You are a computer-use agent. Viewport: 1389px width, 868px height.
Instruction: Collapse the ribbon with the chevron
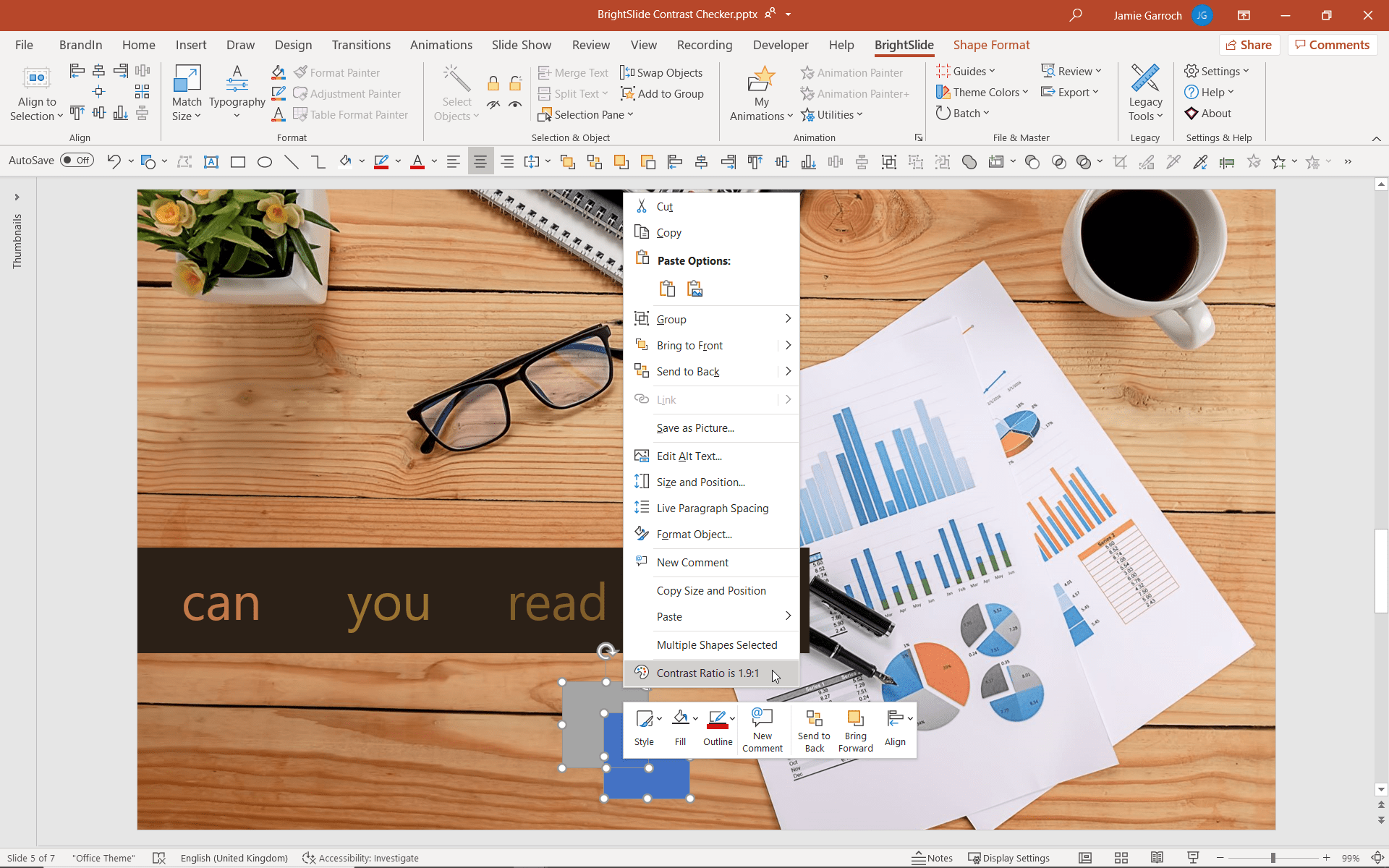tap(1376, 138)
